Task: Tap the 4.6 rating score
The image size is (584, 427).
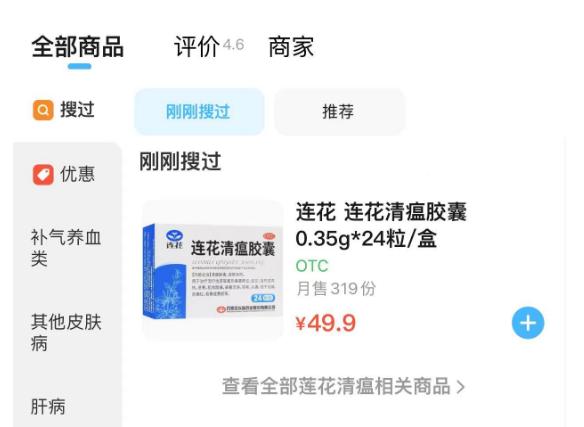Action: (x=234, y=45)
